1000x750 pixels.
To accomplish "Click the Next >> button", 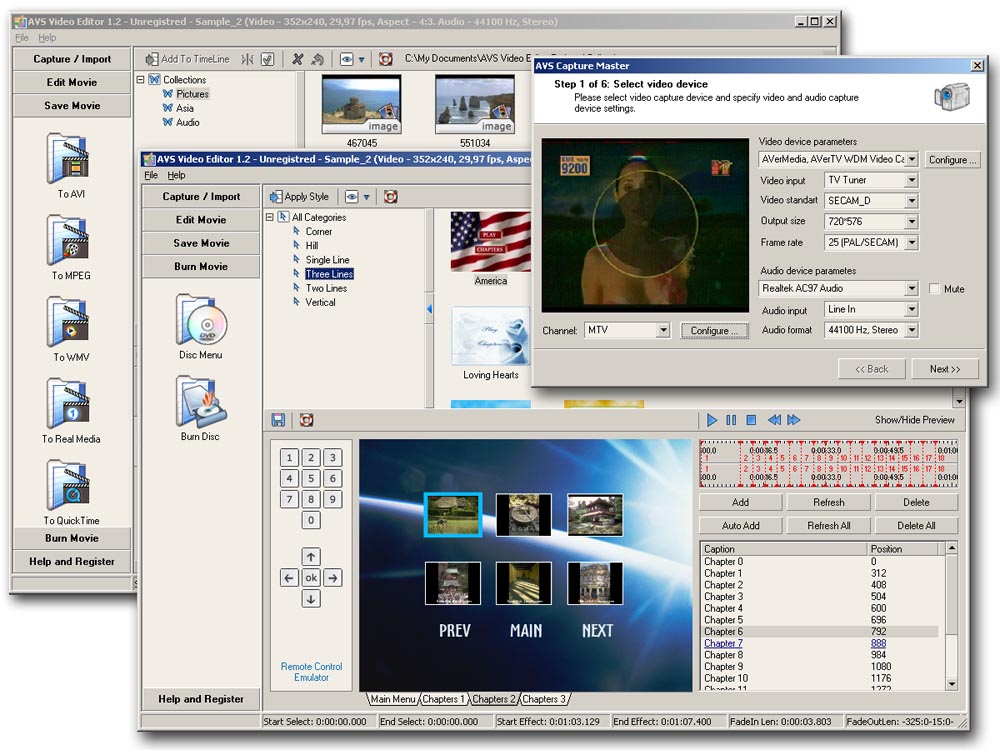I will tap(944, 369).
